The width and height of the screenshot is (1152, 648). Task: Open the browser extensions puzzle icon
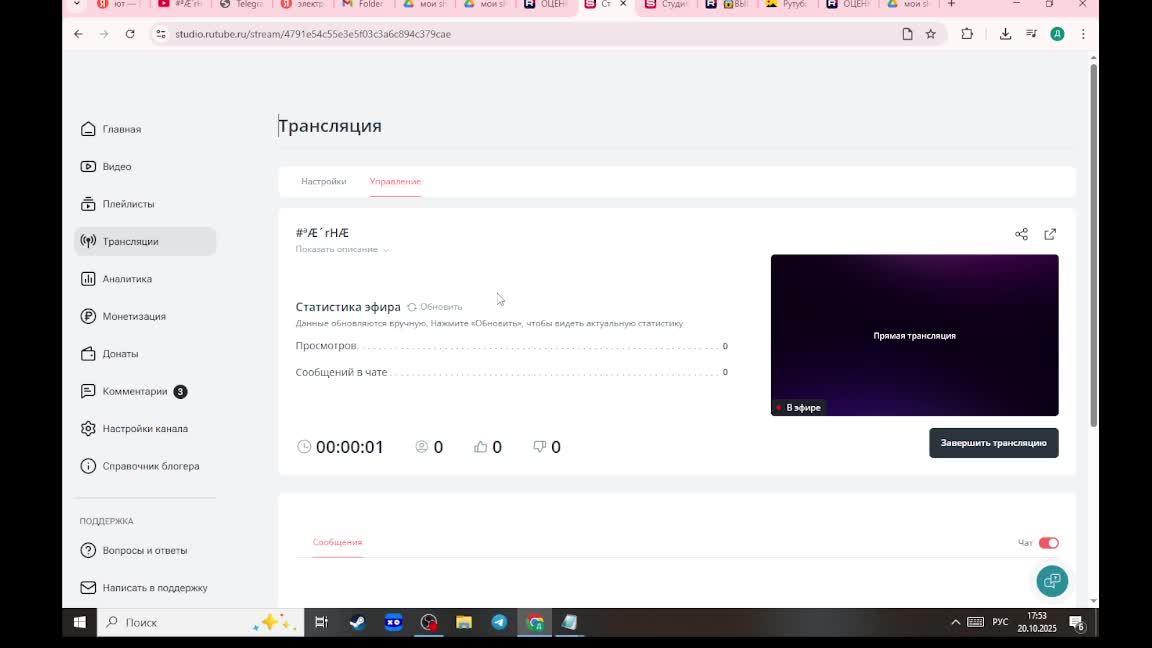(967, 34)
